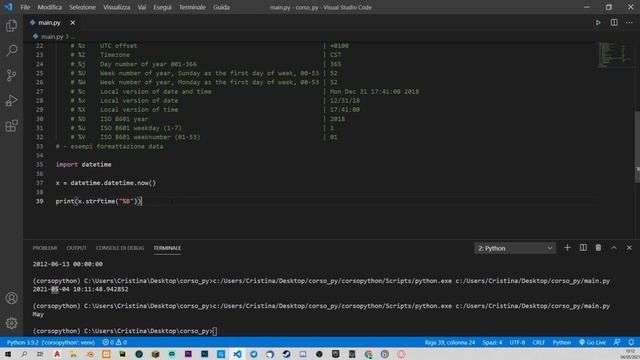Select the TERMINALE panel tab
Image resolution: width=640 pixels, height=360 pixels.
click(x=167, y=248)
